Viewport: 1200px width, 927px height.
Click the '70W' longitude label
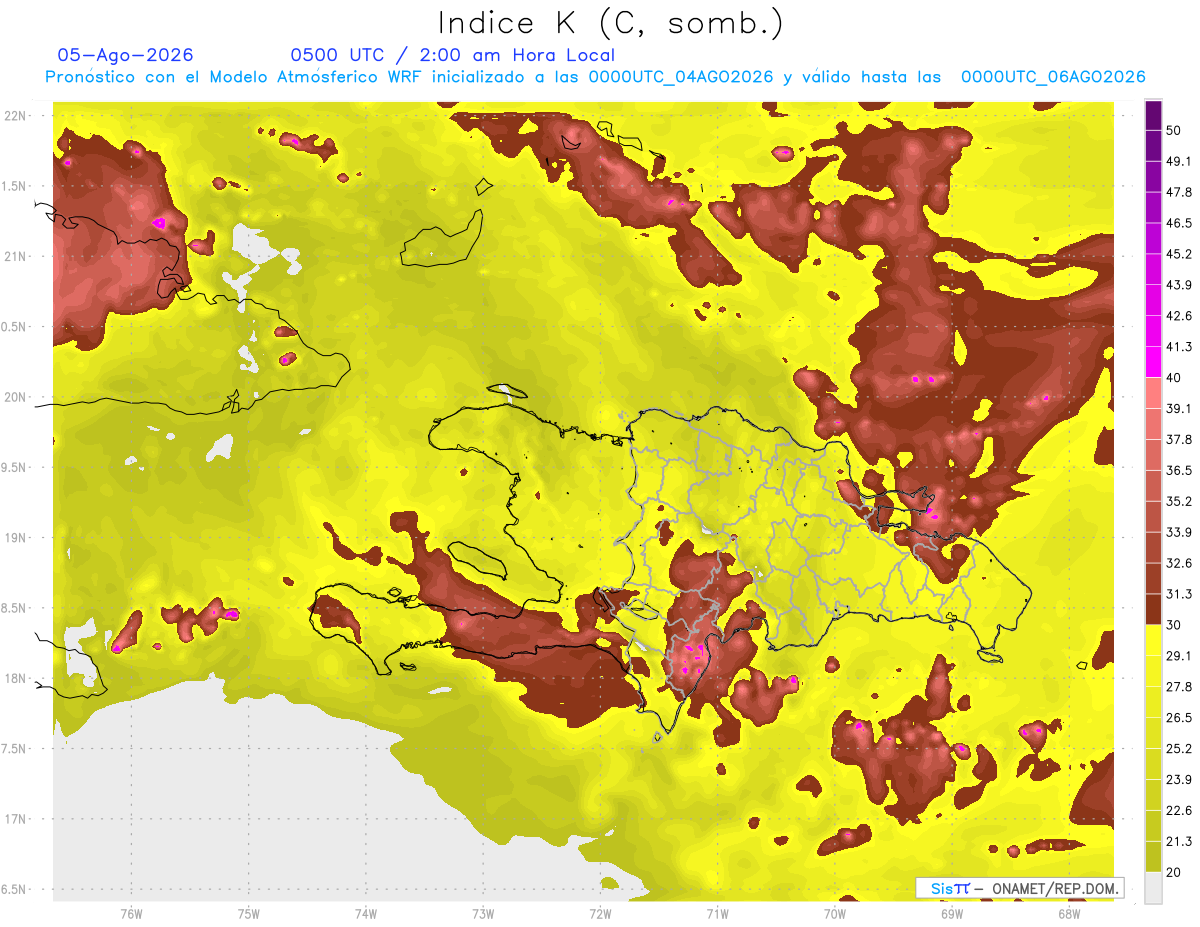coord(835,913)
